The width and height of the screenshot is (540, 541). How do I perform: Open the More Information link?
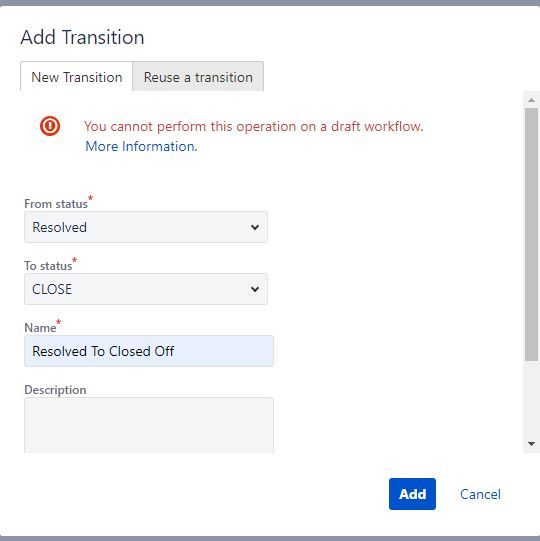pyautogui.click(x=141, y=147)
